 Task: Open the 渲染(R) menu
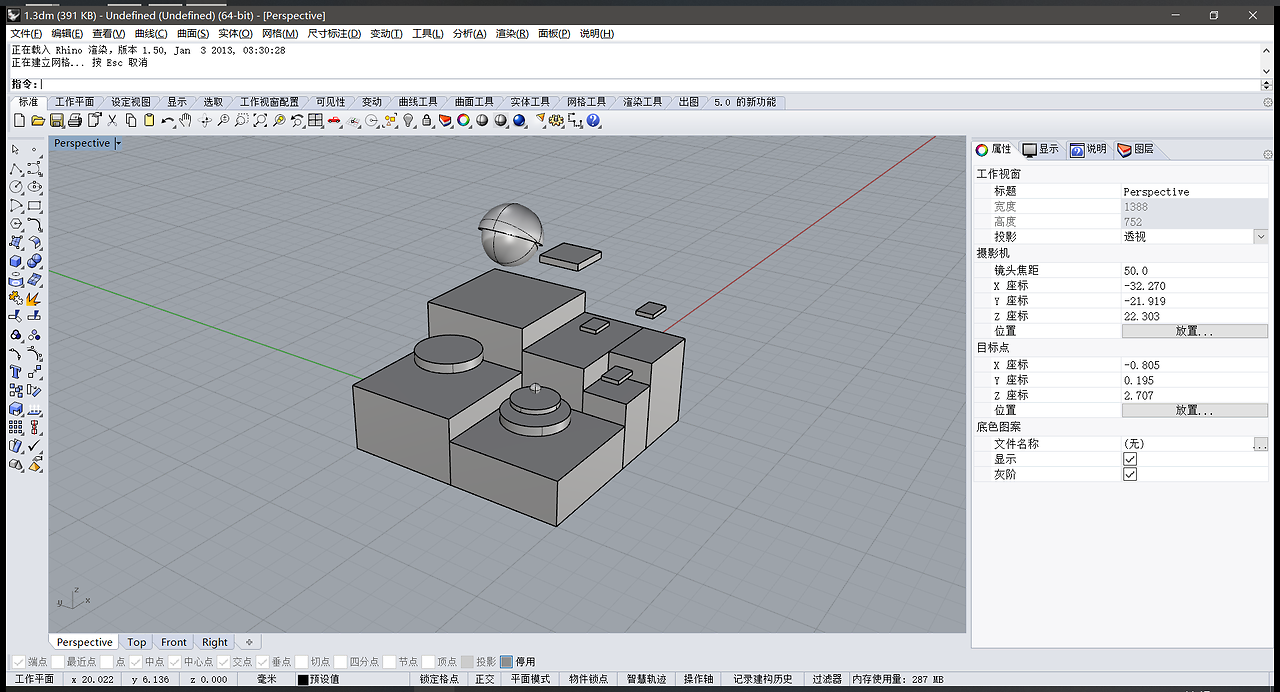coord(512,33)
